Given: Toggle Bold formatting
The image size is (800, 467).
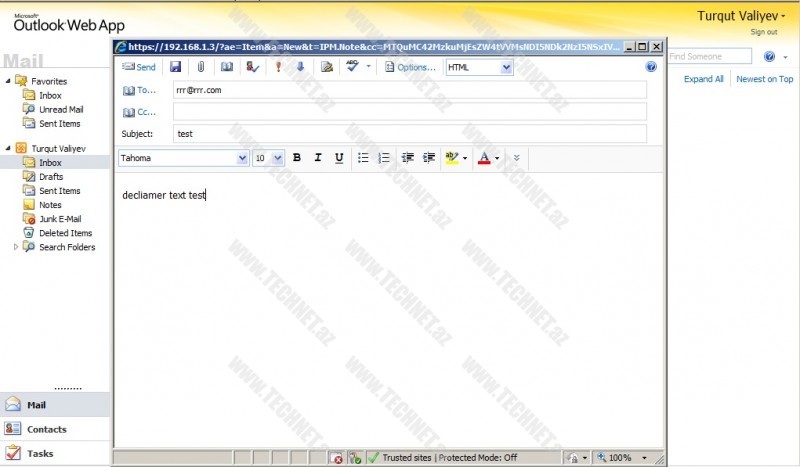Looking at the screenshot, I should pyautogui.click(x=296, y=158).
